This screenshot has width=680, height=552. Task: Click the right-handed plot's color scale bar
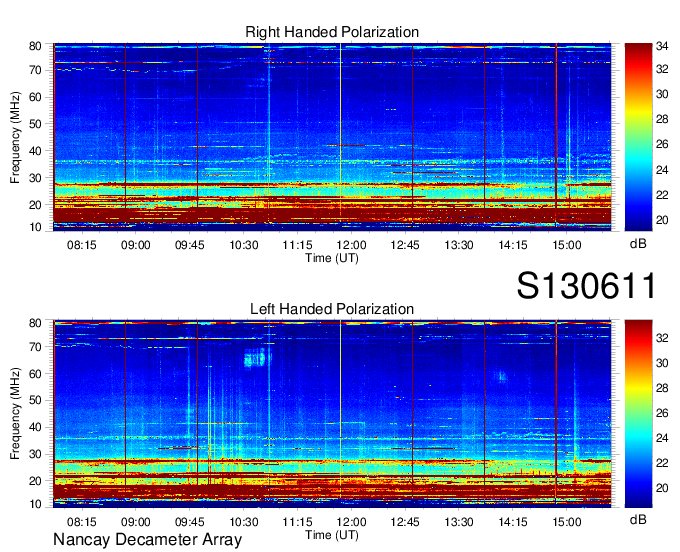coord(638,137)
